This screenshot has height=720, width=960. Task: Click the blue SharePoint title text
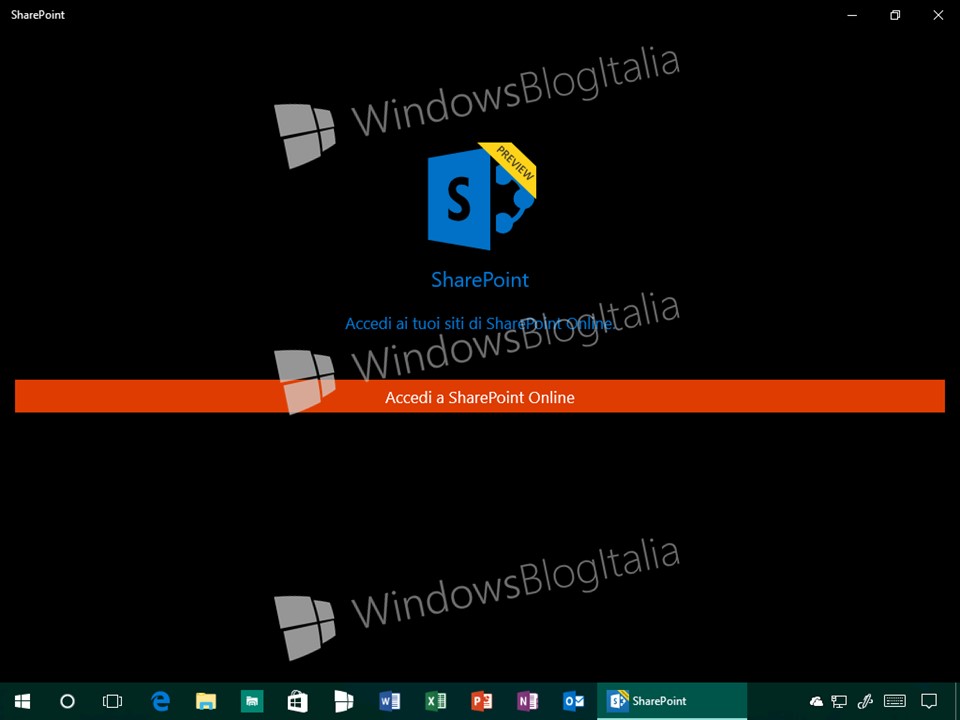[479, 280]
